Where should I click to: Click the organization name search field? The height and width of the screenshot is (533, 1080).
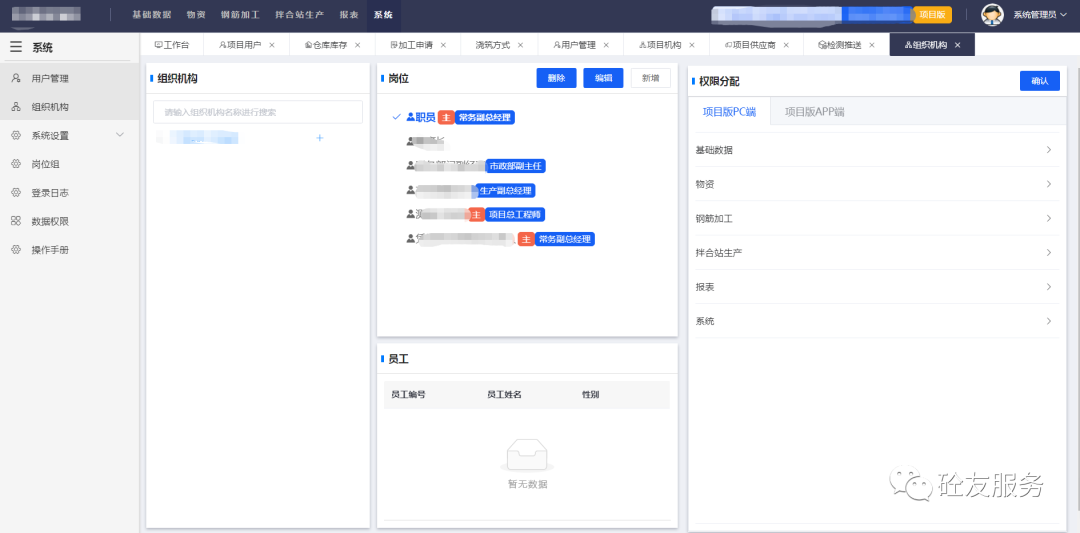pos(258,112)
